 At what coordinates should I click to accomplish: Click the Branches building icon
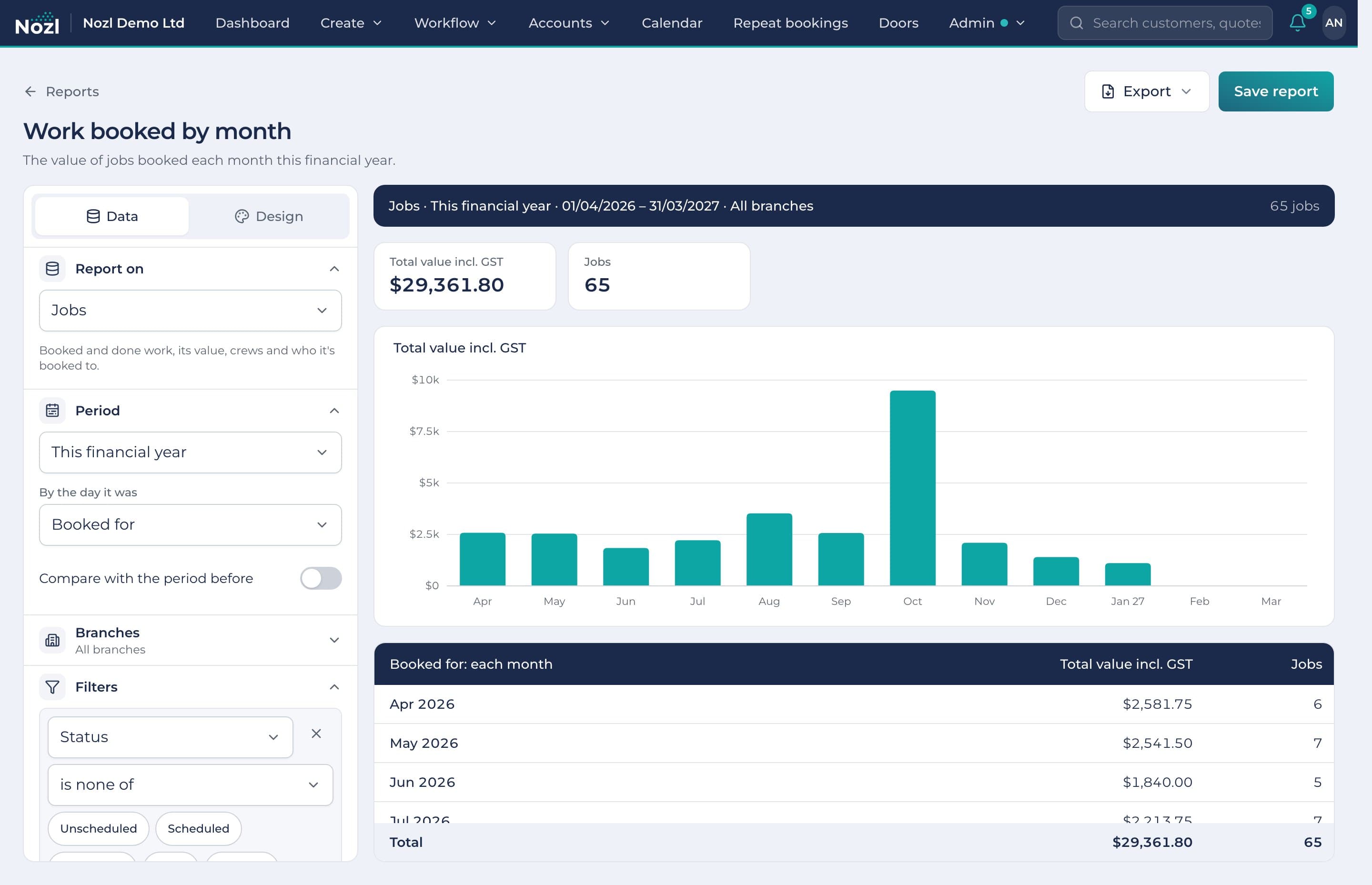52,640
